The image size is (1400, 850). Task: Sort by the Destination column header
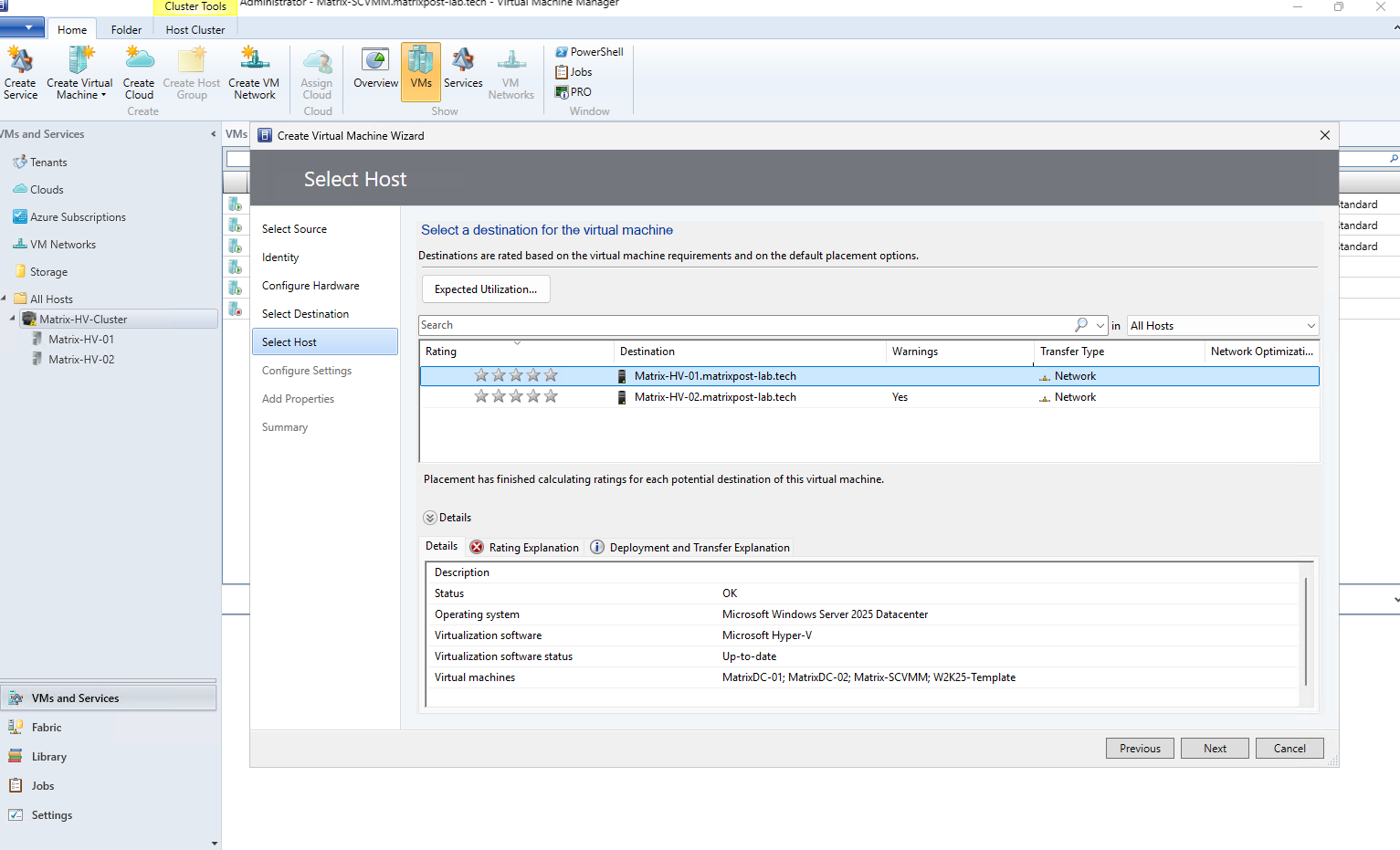(750, 352)
